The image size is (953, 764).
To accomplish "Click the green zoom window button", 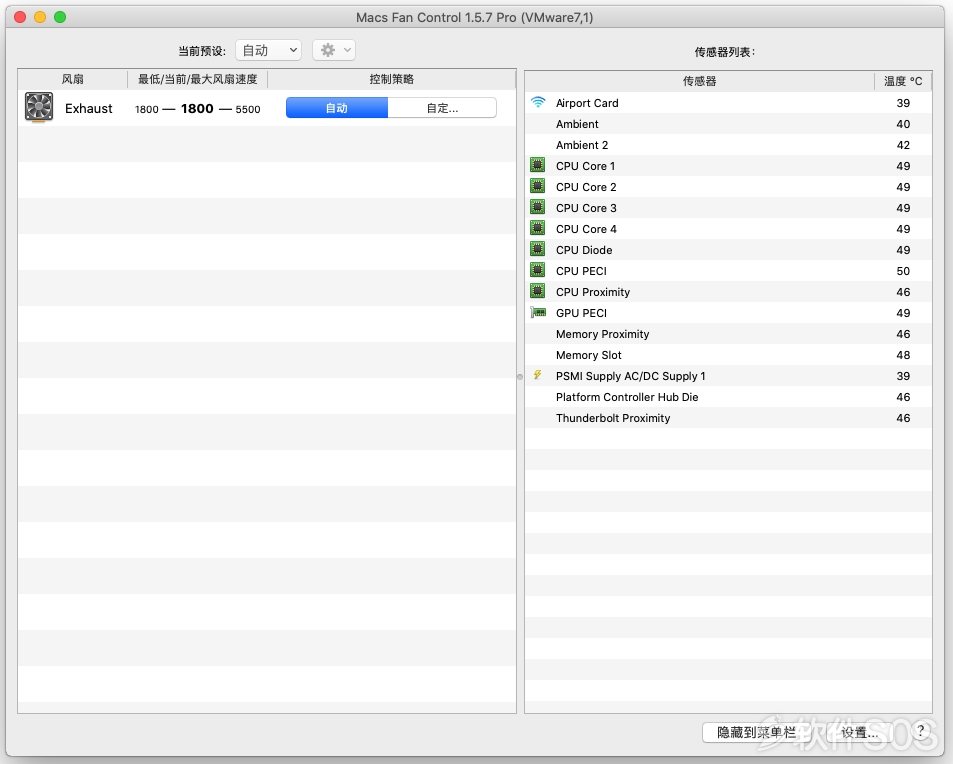I will 60,17.
